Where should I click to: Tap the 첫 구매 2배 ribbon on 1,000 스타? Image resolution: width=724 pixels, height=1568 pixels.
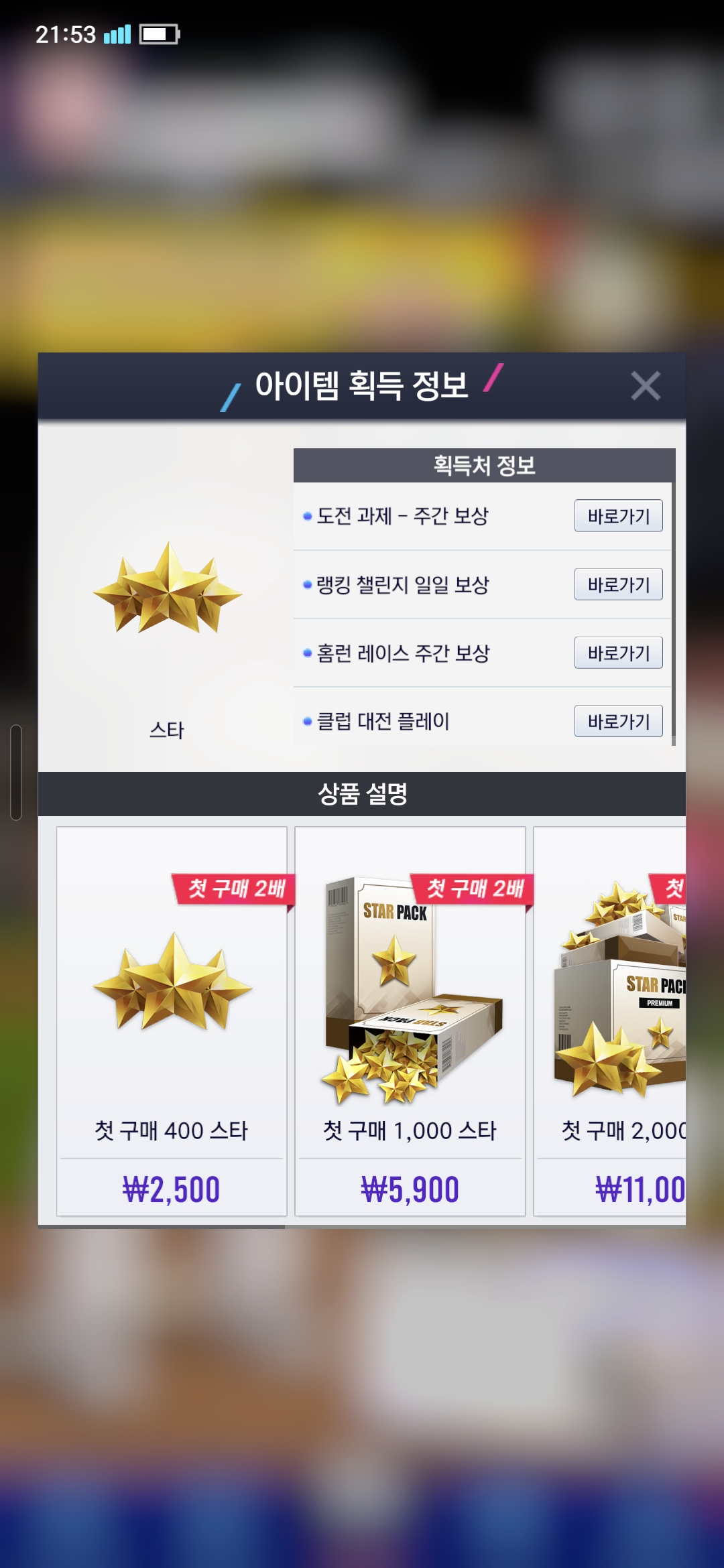pyautogui.click(x=473, y=889)
